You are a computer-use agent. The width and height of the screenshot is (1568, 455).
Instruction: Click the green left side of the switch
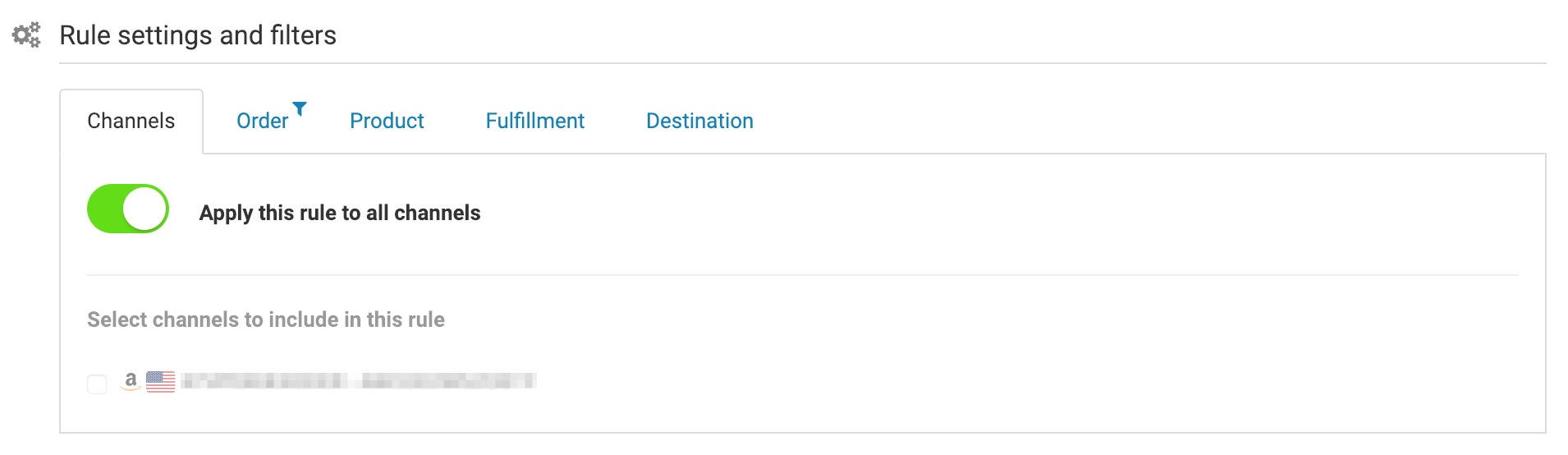tap(105, 209)
